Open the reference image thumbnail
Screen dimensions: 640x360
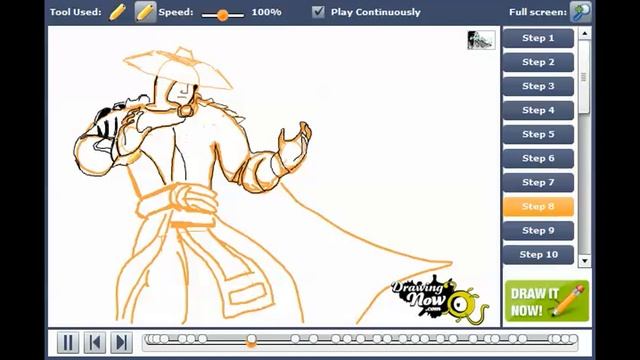(481, 40)
